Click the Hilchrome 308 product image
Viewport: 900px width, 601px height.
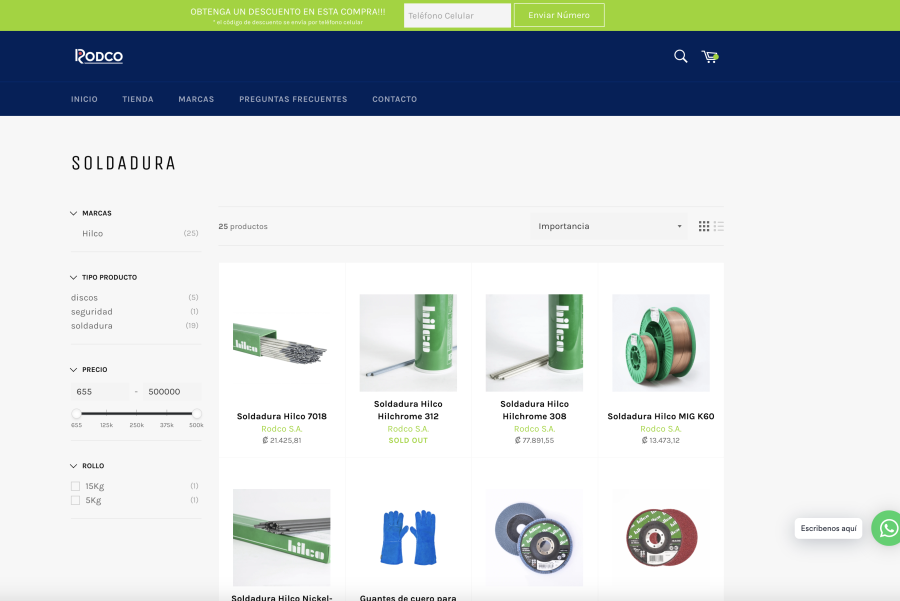(534, 343)
